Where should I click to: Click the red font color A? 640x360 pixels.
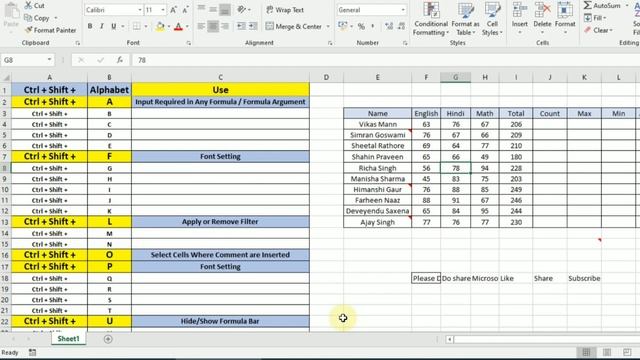[x=178, y=27]
